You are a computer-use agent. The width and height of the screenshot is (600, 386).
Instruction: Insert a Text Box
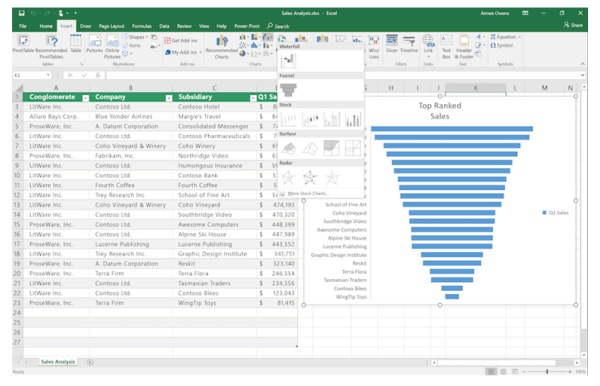(446, 46)
